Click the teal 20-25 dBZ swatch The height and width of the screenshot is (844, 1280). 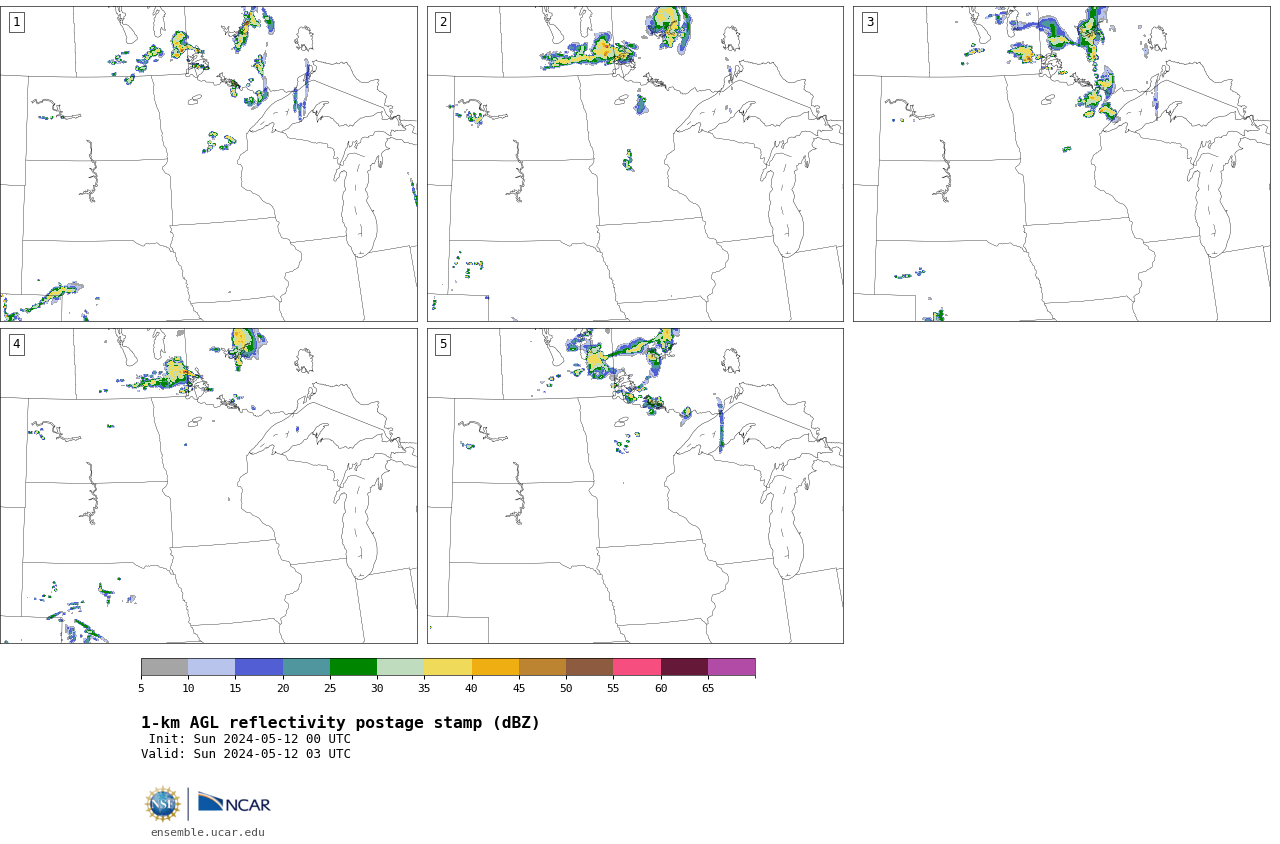[306, 667]
